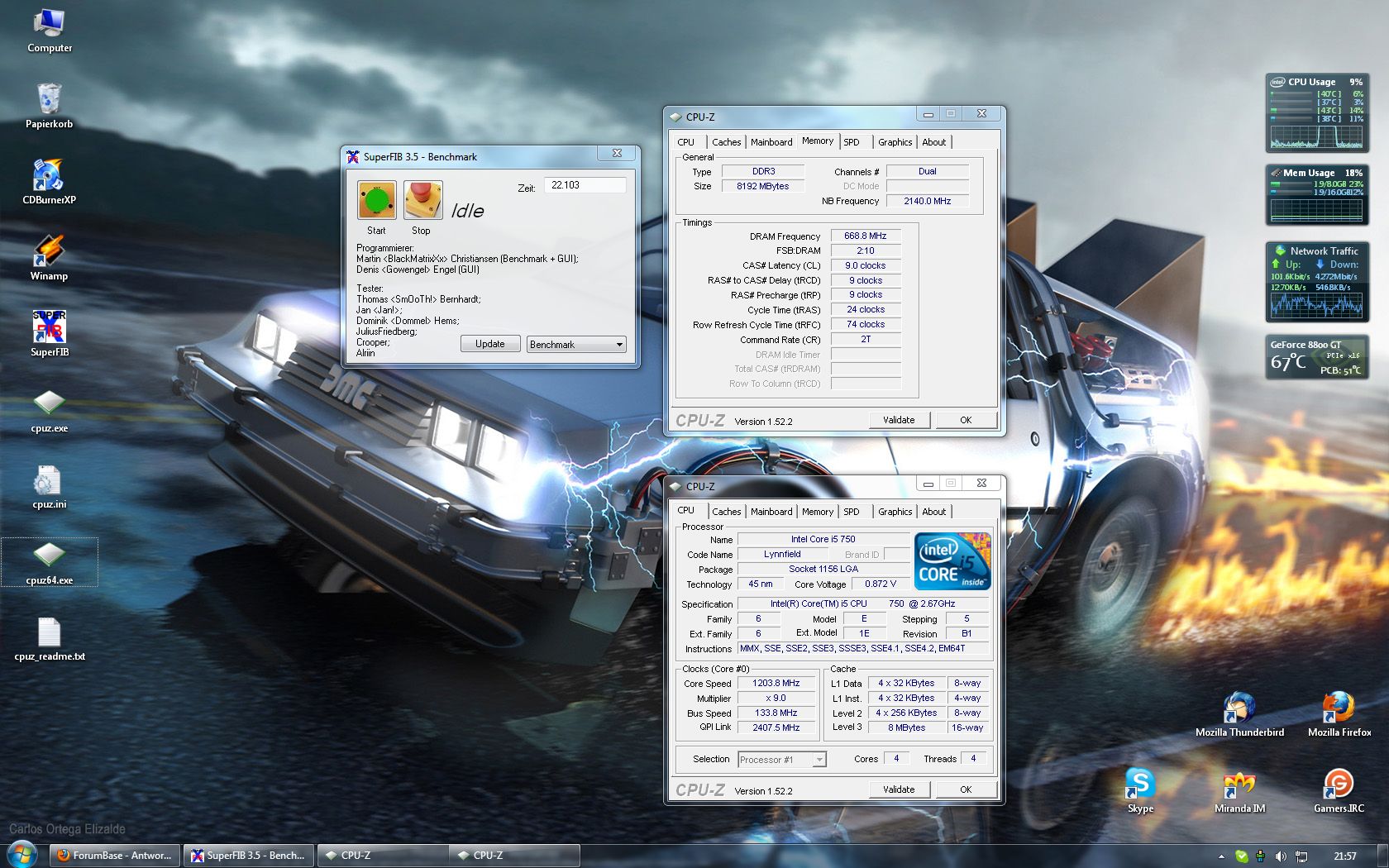Open the Computer desktop icon
This screenshot has width=1389, height=868.
click(50, 31)
